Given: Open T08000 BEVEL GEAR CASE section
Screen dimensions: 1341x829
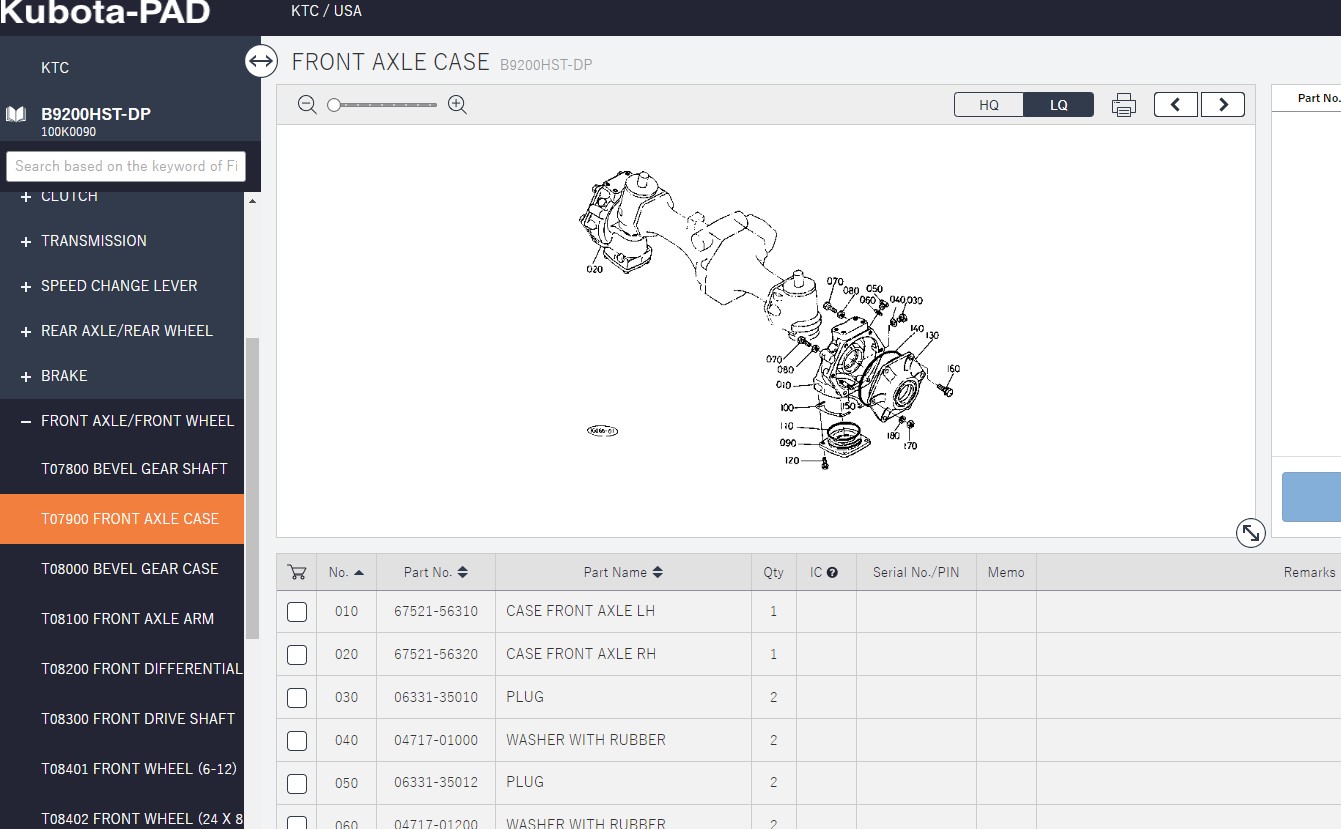Looking at the screenshot, I should tap(130, 569).
